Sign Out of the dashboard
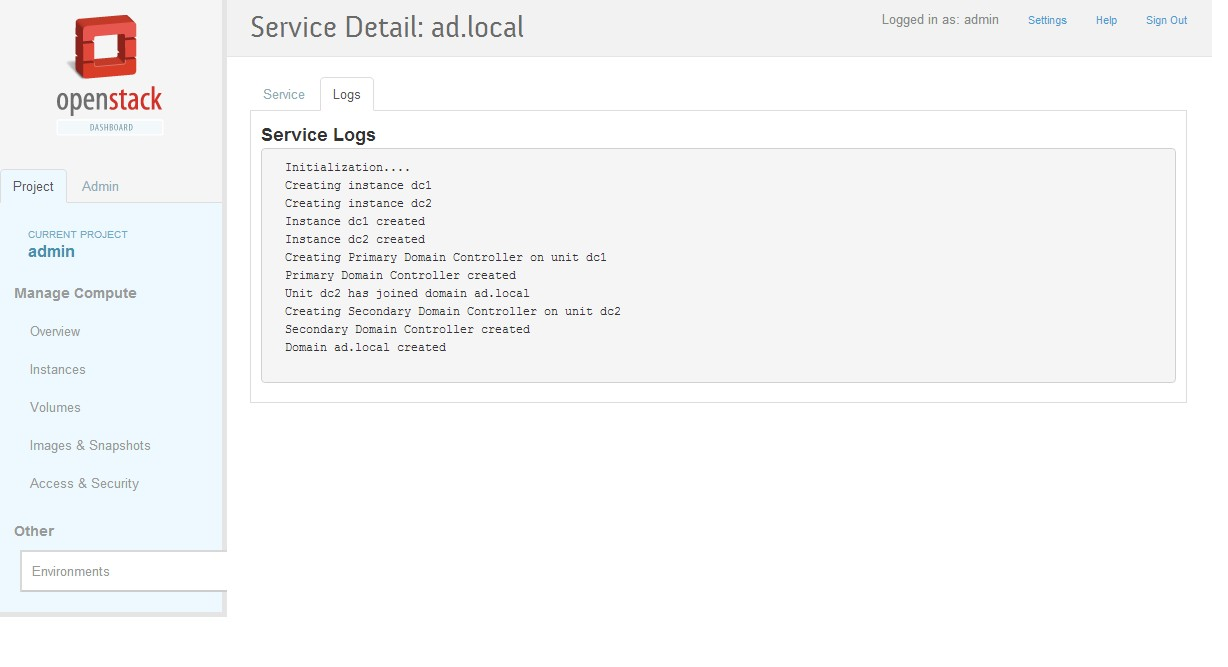The height and width of the screenshot is (667, 1228). click(x=1166, y=21)
